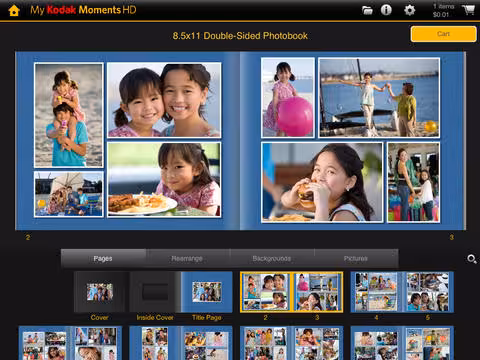The height and width of the screenshot is (360, 480).
Task: Select the Cover page thumbnail
Action: [x=100, y=292]
